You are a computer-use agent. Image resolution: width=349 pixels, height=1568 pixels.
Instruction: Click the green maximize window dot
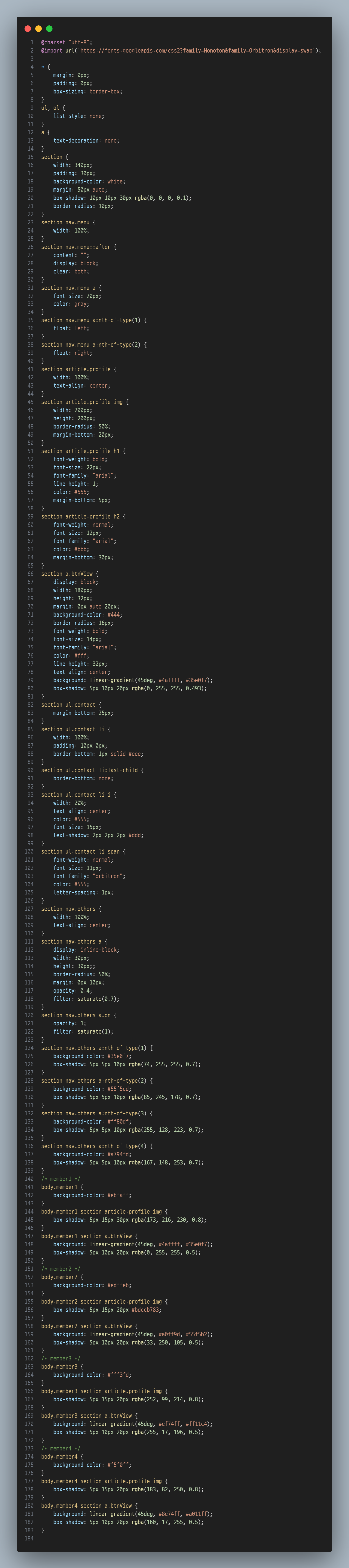point(49,29)
